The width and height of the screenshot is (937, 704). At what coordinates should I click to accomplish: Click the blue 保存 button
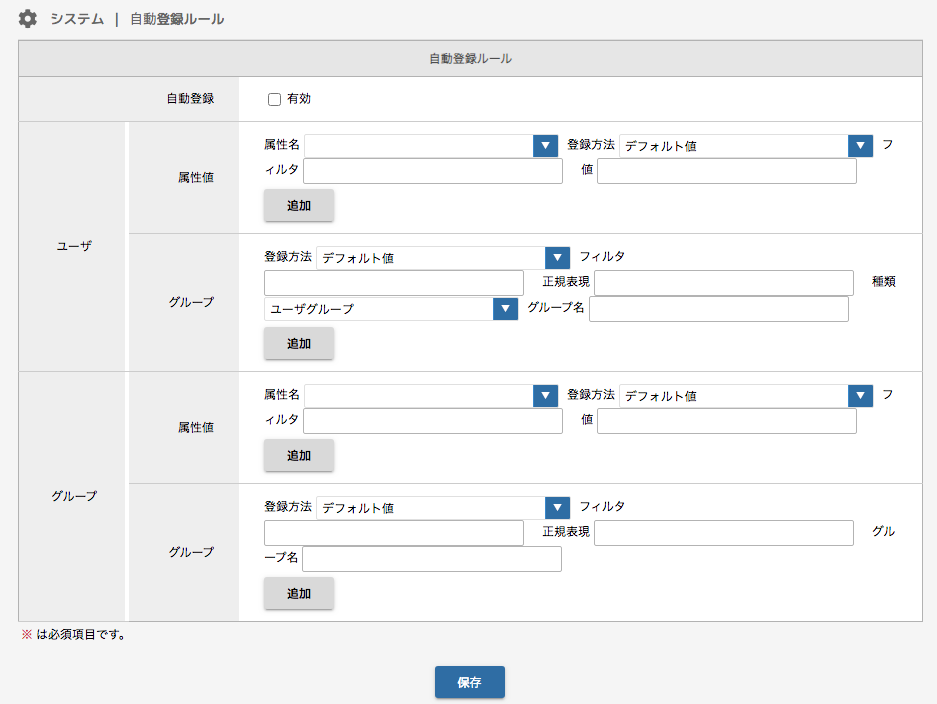(x=470, y=682)
